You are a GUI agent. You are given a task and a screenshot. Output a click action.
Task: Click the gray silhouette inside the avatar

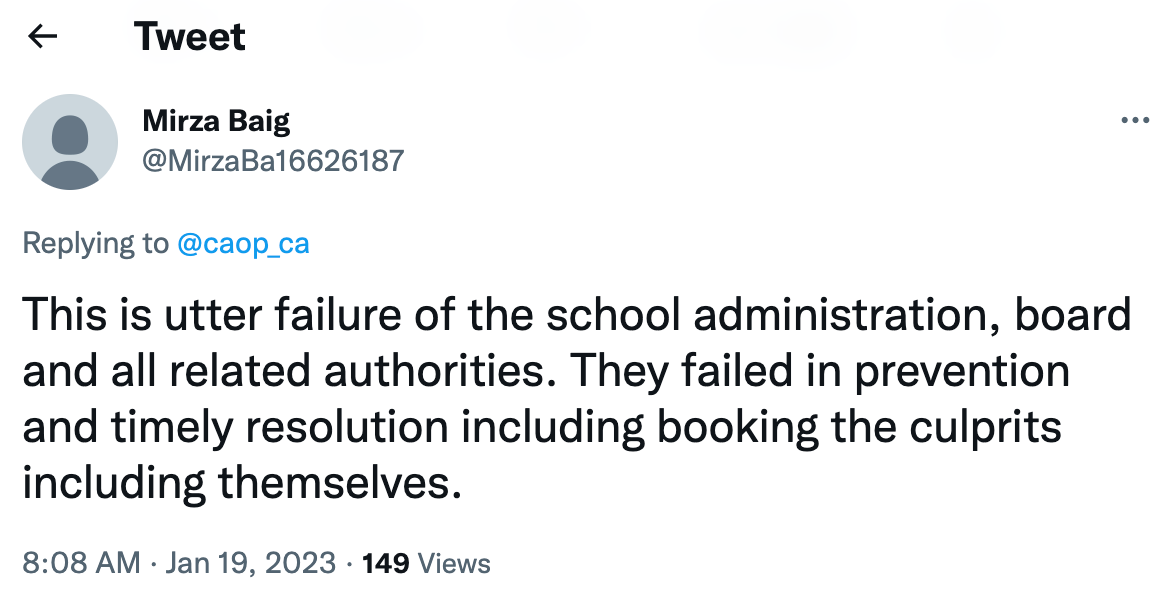(70, 152)
